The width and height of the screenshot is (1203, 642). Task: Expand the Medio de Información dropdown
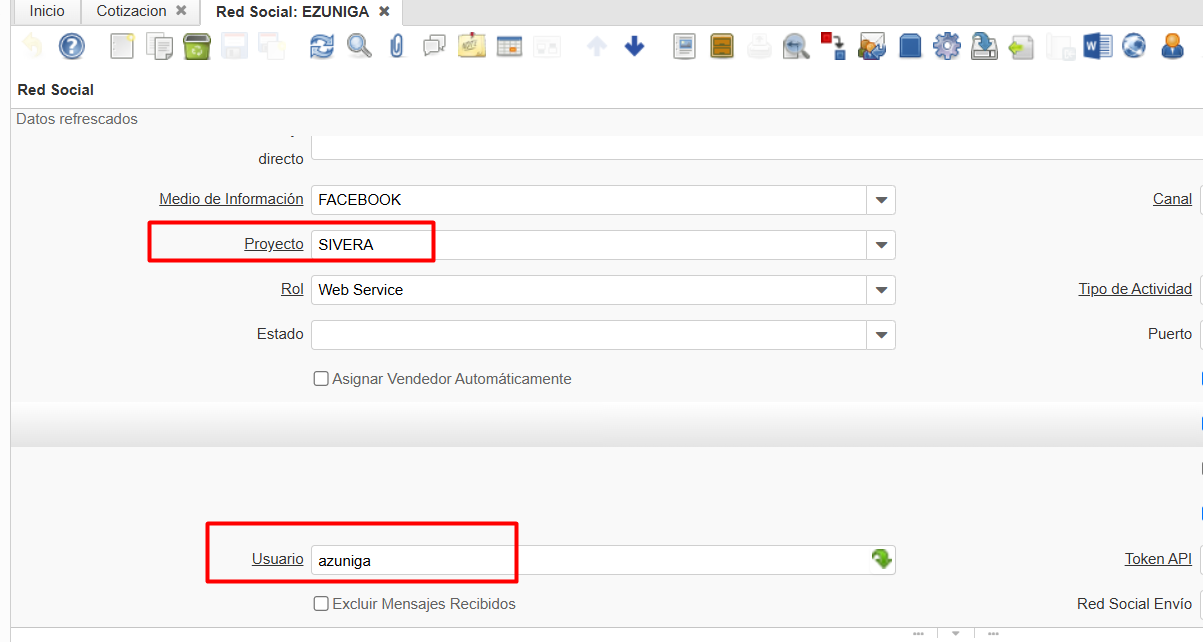881,200
